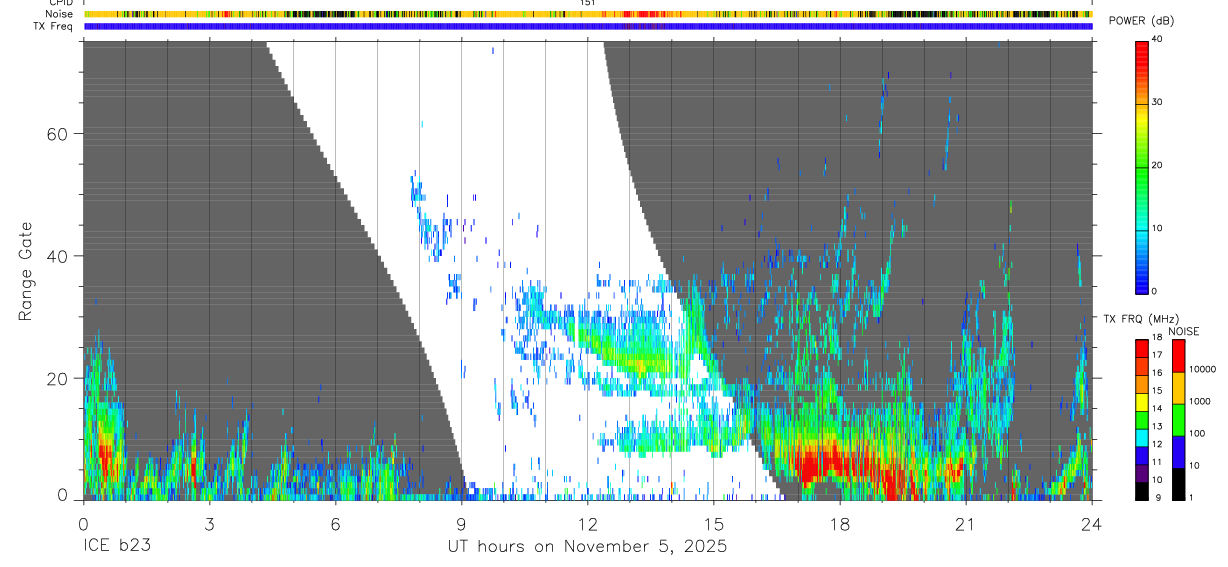Image resolution: width=1228 pixels, height=567 pixels.
Task: Click the 15 tick on the UT hours axis
Action: tap(713, 524)
